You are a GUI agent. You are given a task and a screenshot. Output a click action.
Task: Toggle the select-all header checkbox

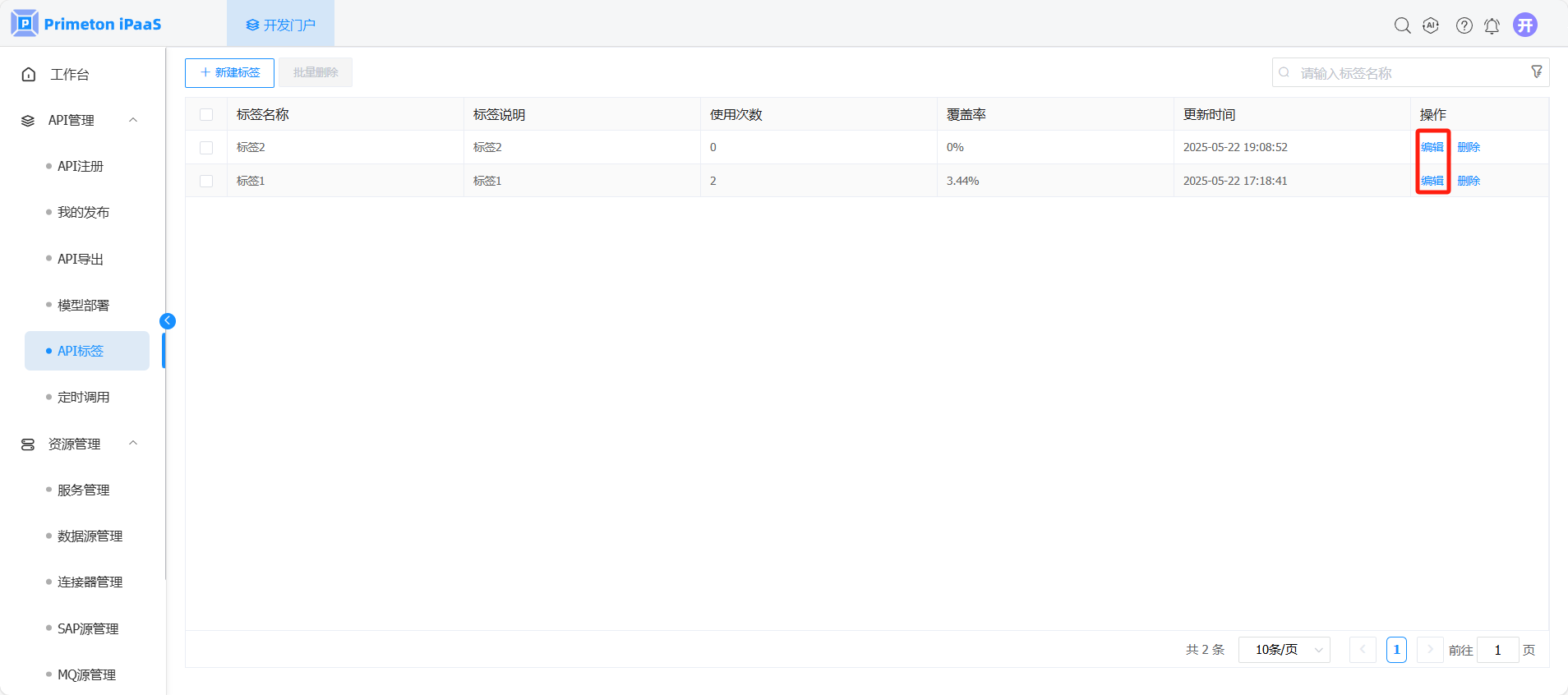(x=206, y=115)
